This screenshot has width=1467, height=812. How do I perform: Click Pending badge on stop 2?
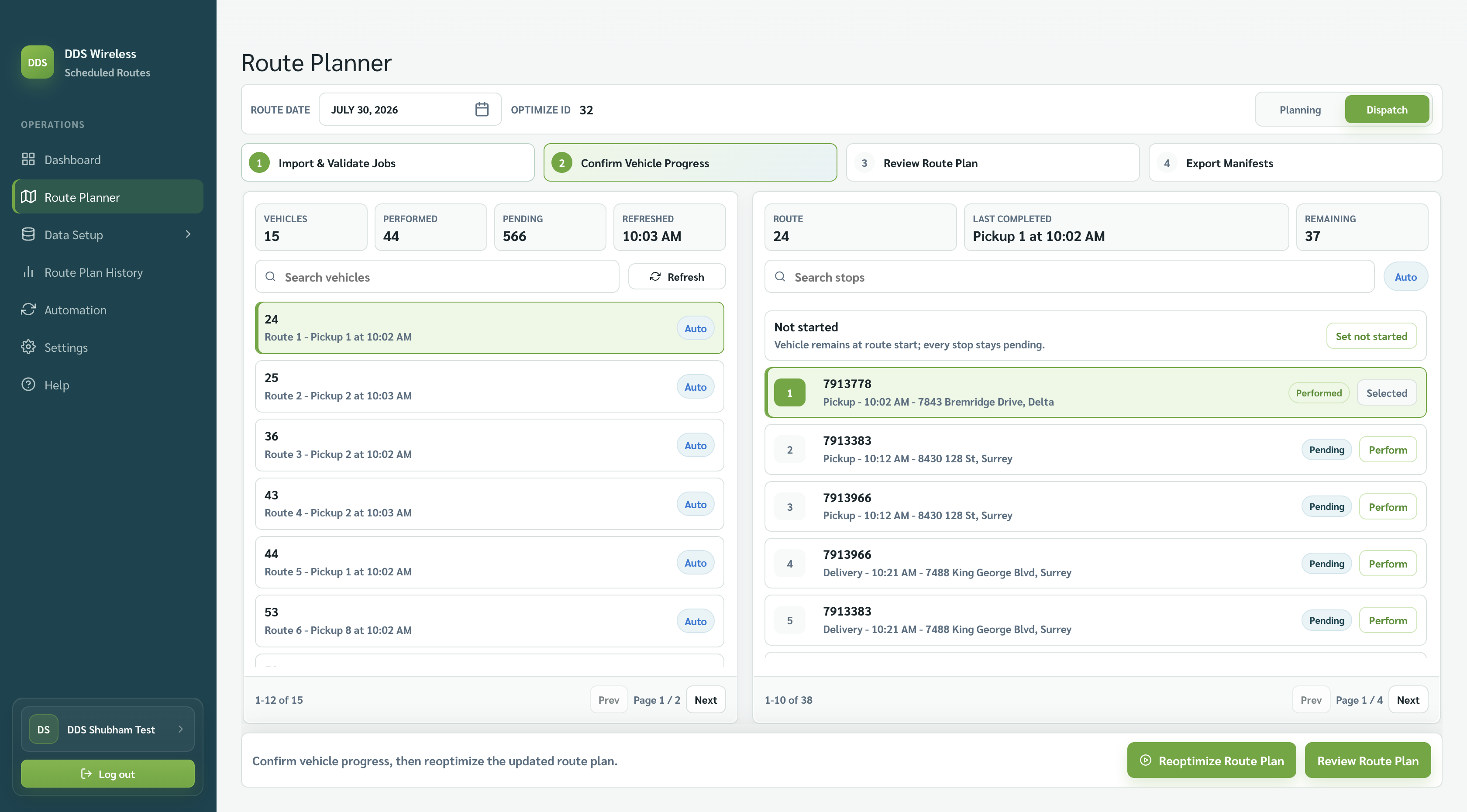[x=1326, y=450]
